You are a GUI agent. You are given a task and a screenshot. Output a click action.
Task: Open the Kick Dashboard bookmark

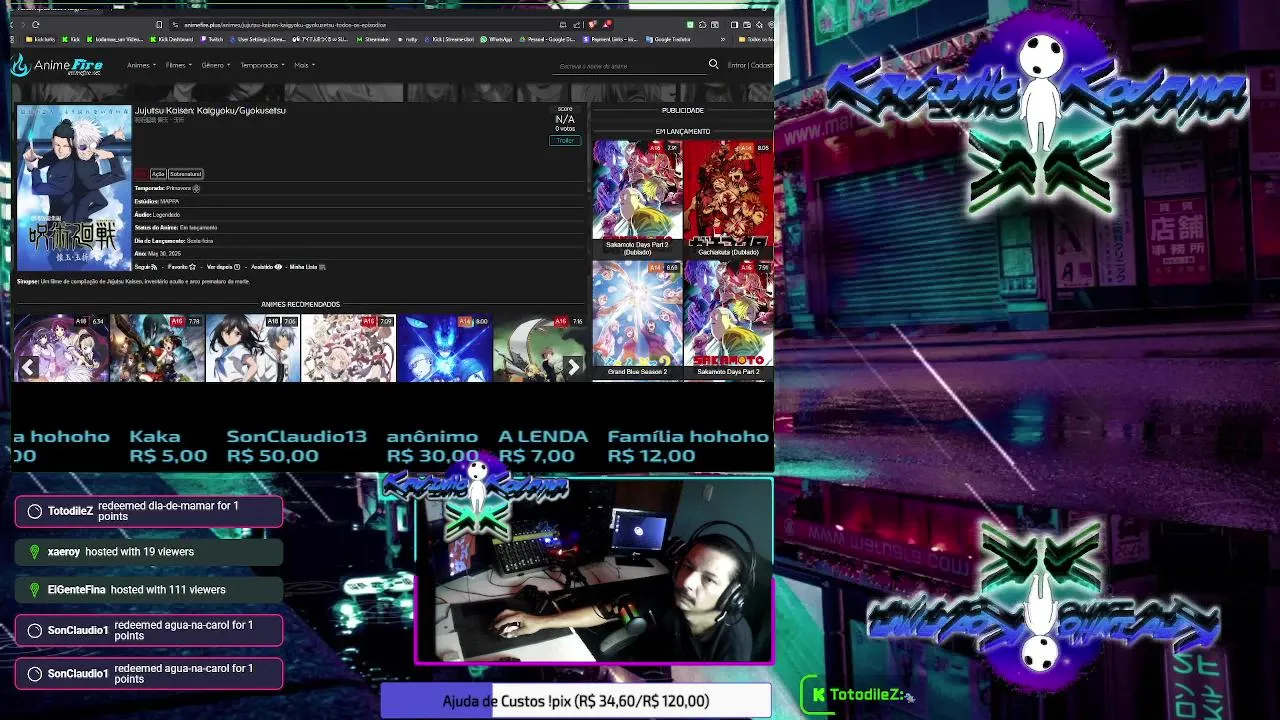pyautogui.click(x=171, y=40)
